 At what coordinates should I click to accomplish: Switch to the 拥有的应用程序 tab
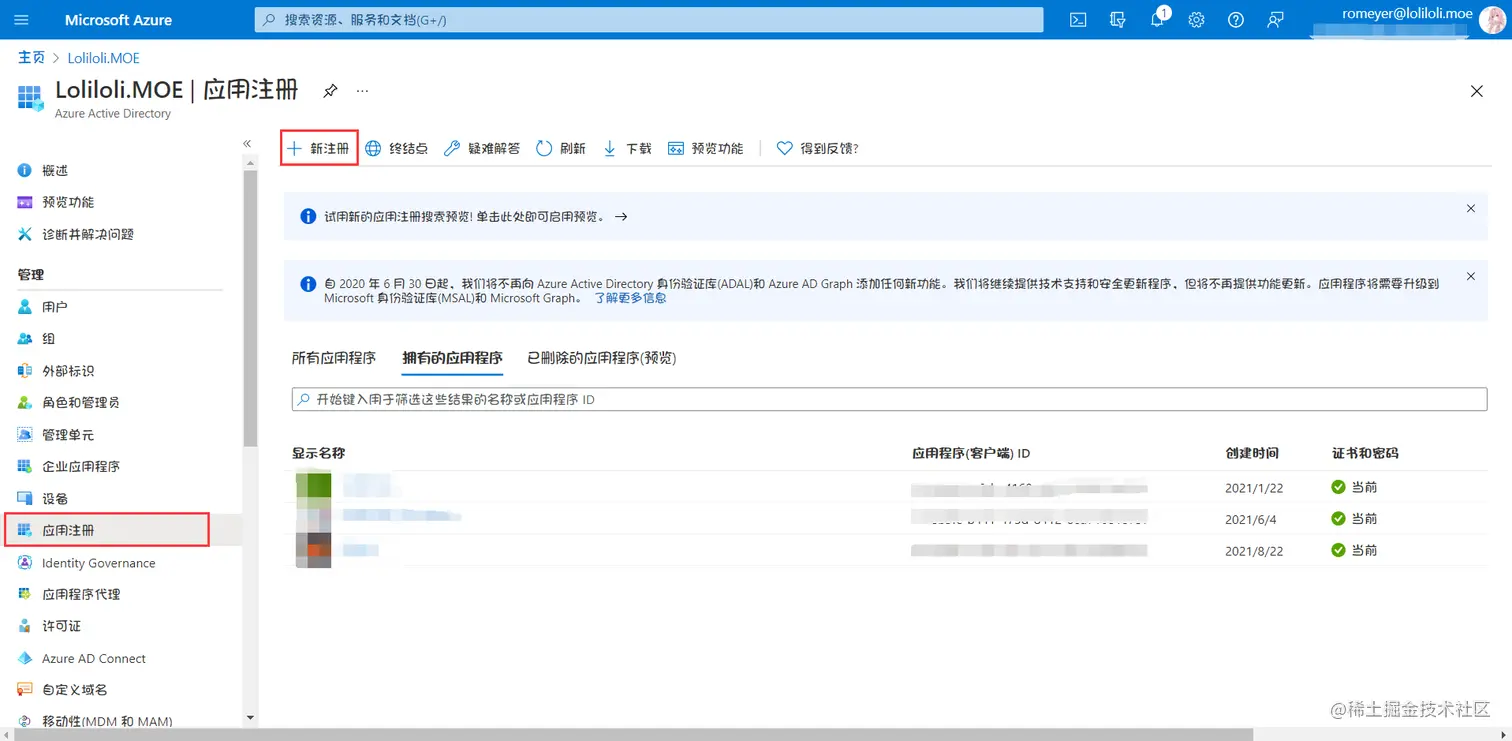tap(452, 358)
